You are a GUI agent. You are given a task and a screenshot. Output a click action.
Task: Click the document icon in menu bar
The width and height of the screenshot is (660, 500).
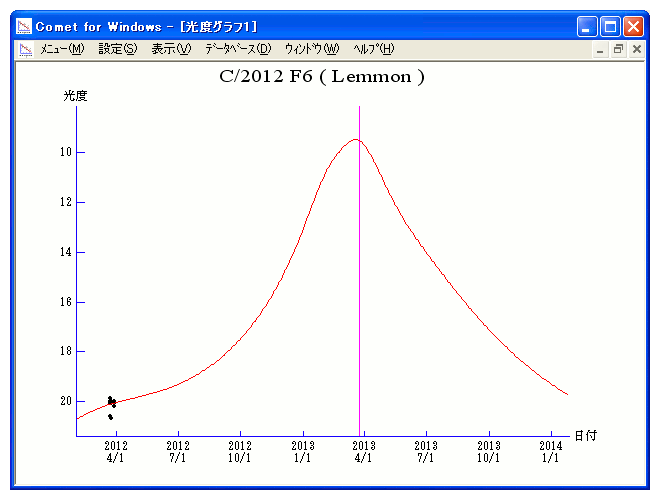pyautogui.click(x=26, y=50)
